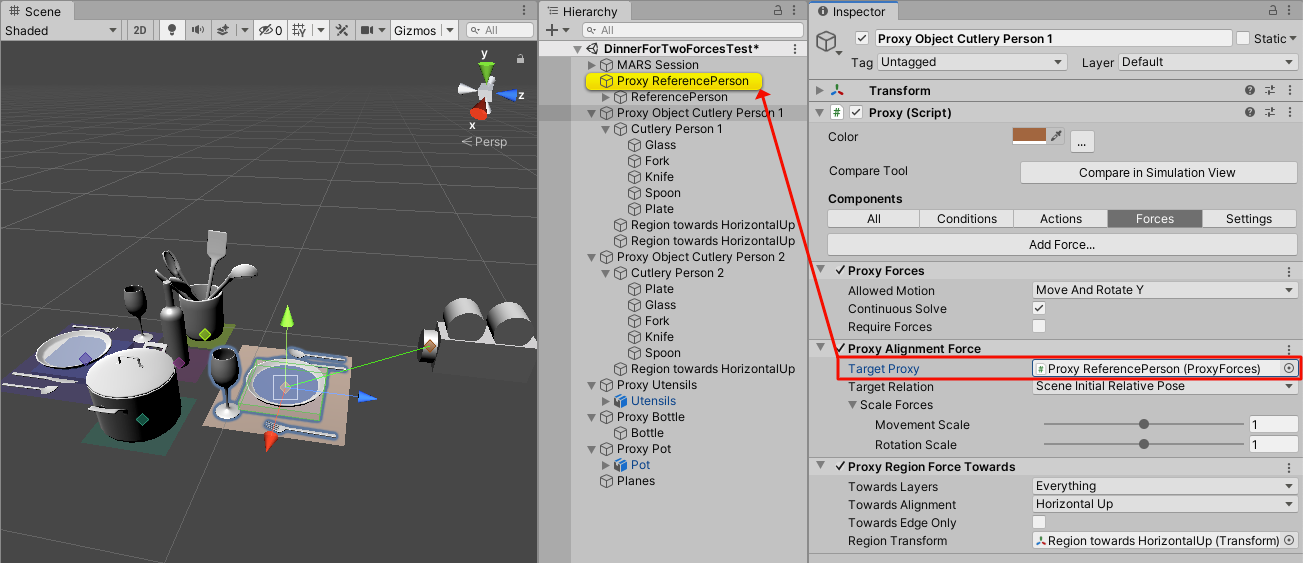
Task: Enable the Require Forces checkbox
Action: tap(1039, 327)
